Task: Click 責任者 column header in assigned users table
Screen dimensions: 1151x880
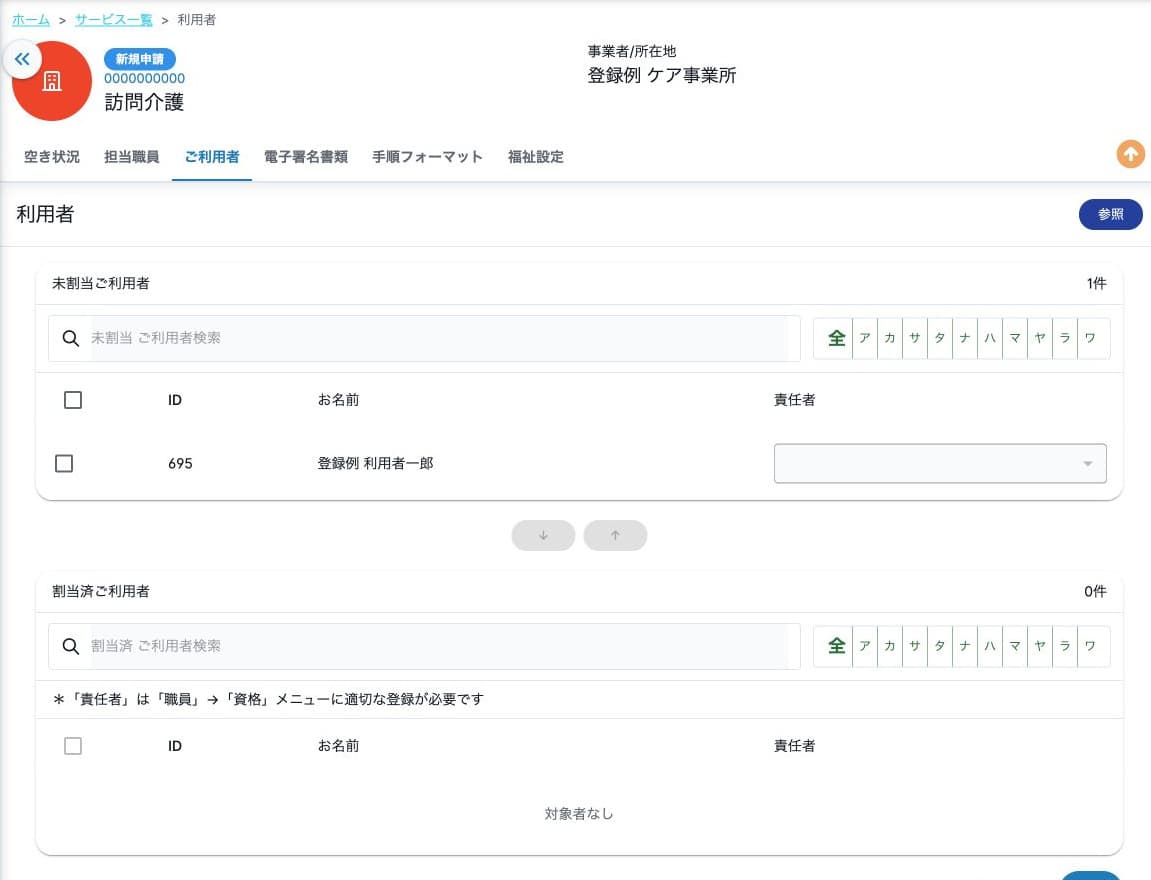Action: tap(794, 746)
